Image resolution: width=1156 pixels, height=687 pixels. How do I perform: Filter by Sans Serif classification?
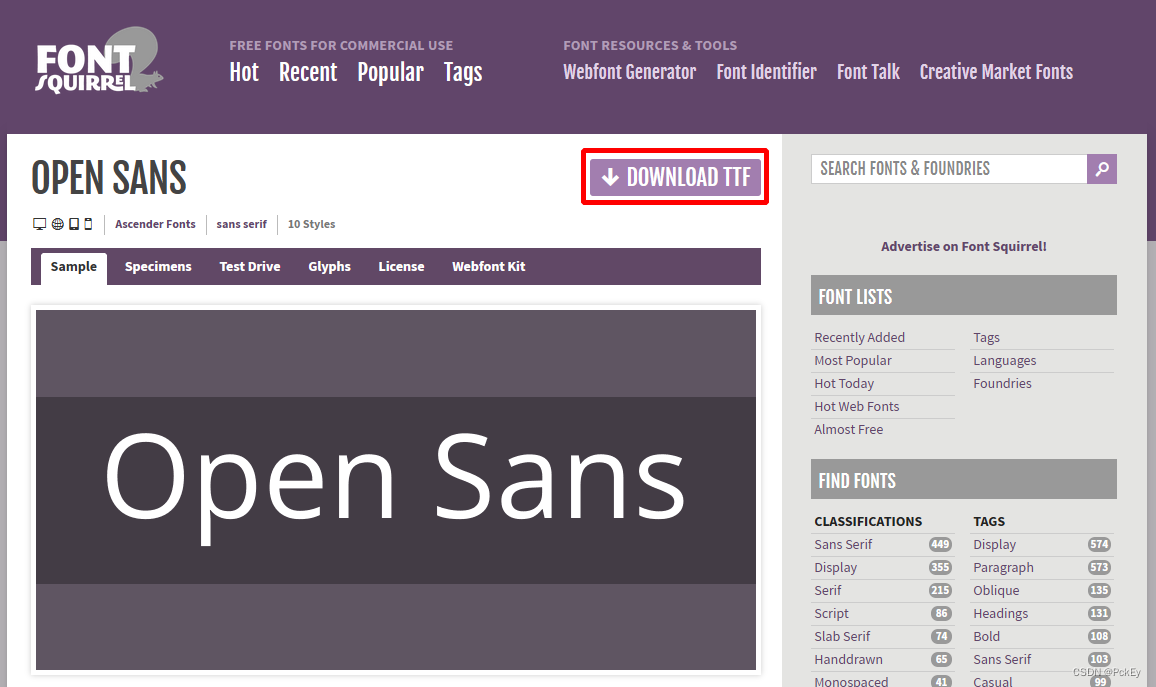pos(843,545)
